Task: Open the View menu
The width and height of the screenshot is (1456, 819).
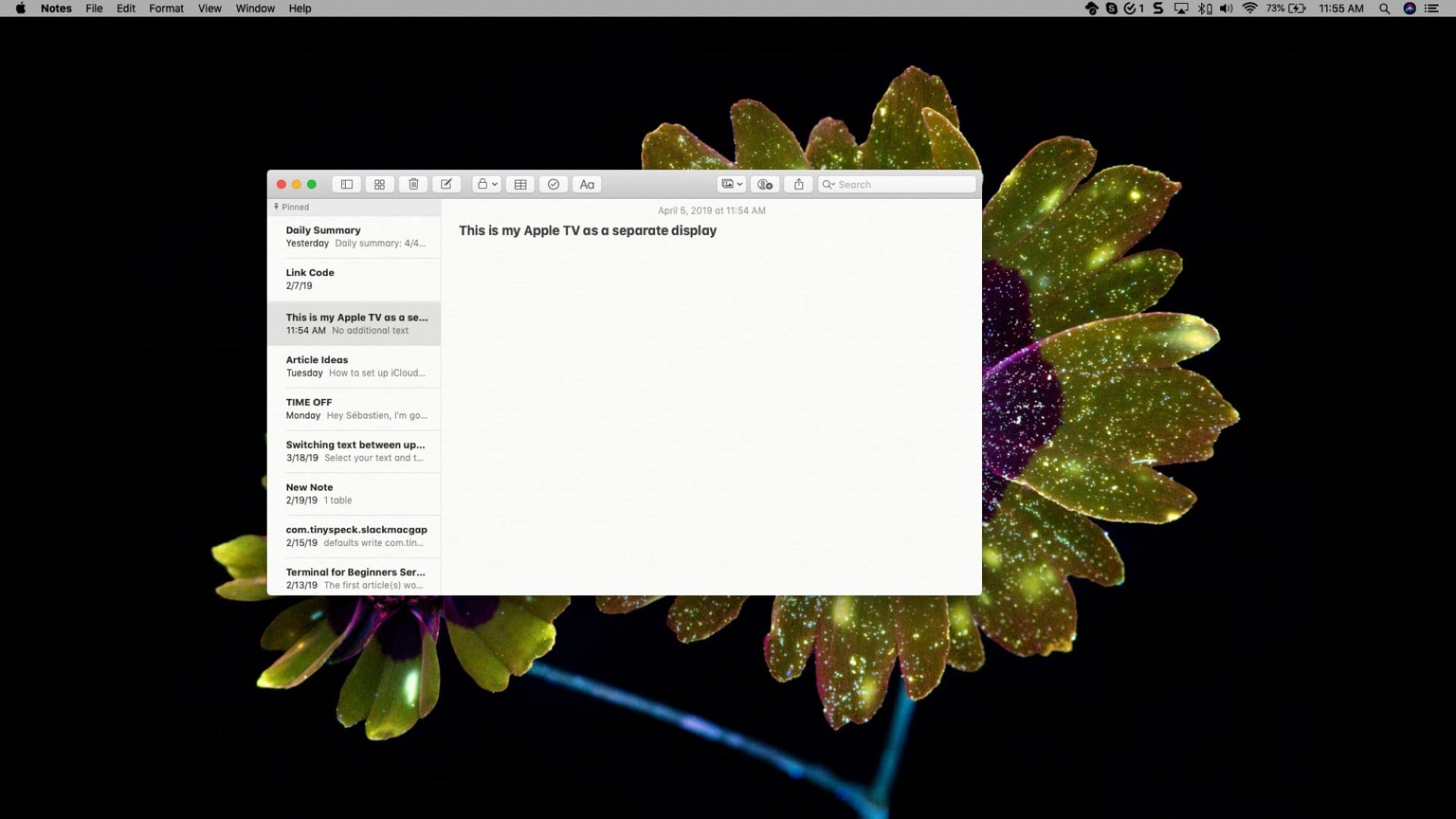Action: pyautogui.click(x=209, y=8)
